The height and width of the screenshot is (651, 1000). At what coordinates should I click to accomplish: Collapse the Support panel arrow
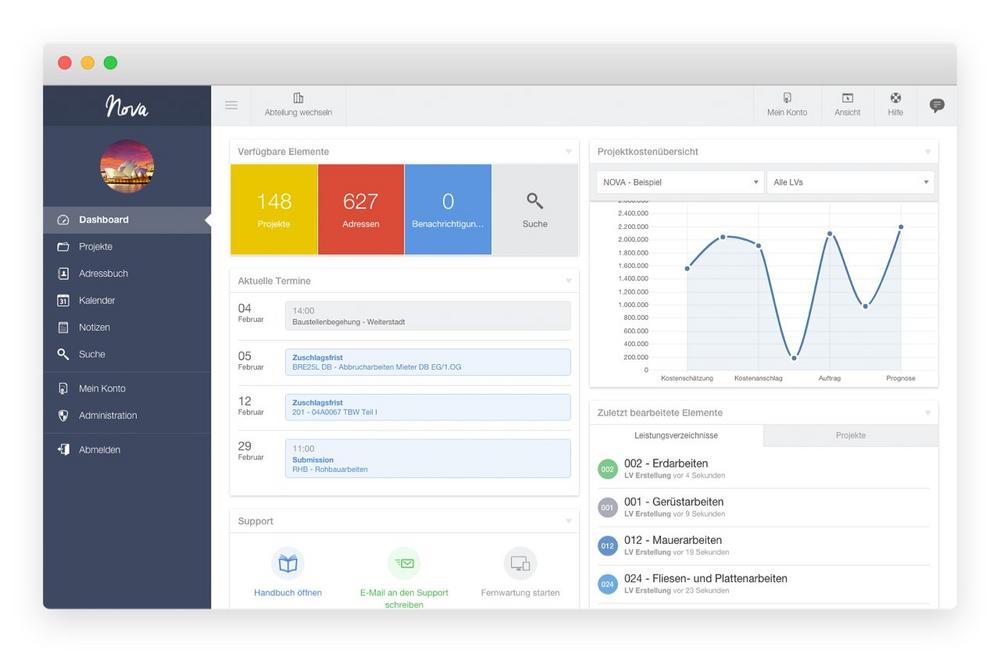[568, 521]
